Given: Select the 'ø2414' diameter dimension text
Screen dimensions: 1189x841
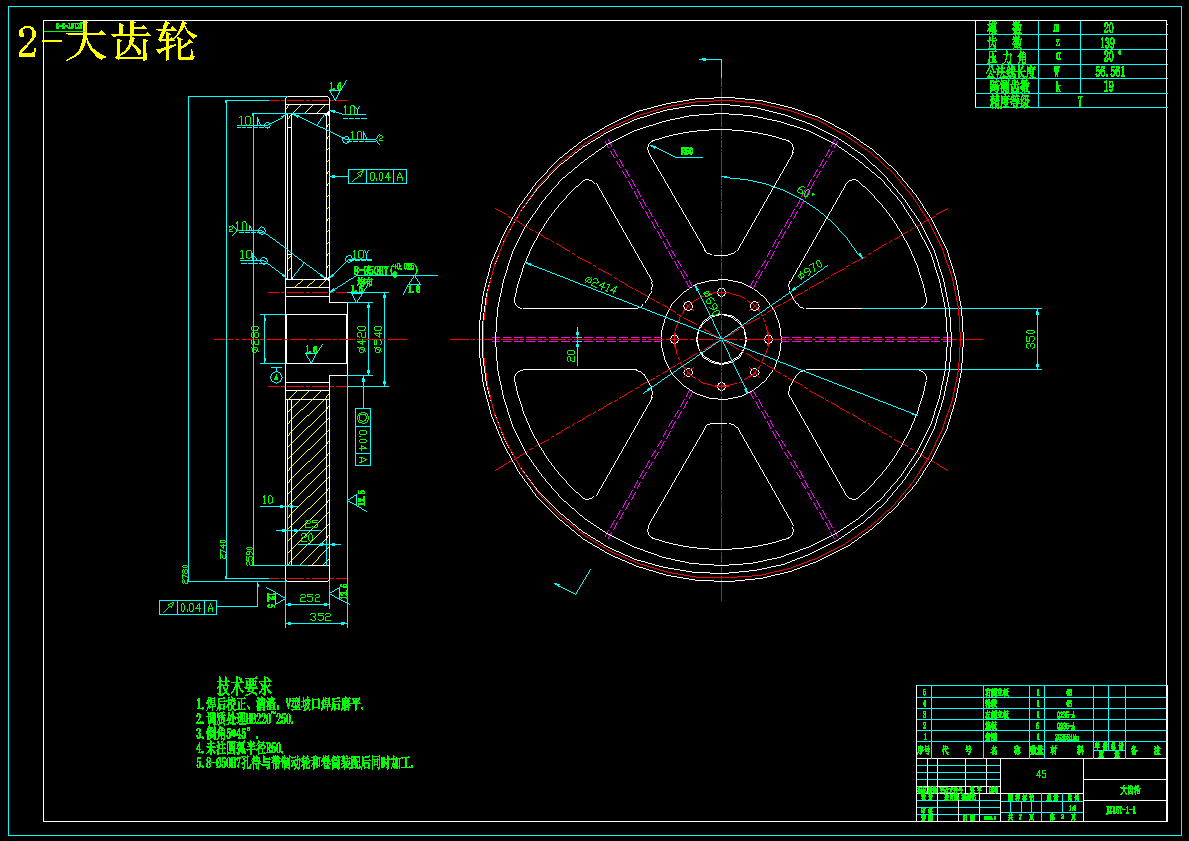Looking at the screenshot, I should click(x=601, y=286).
